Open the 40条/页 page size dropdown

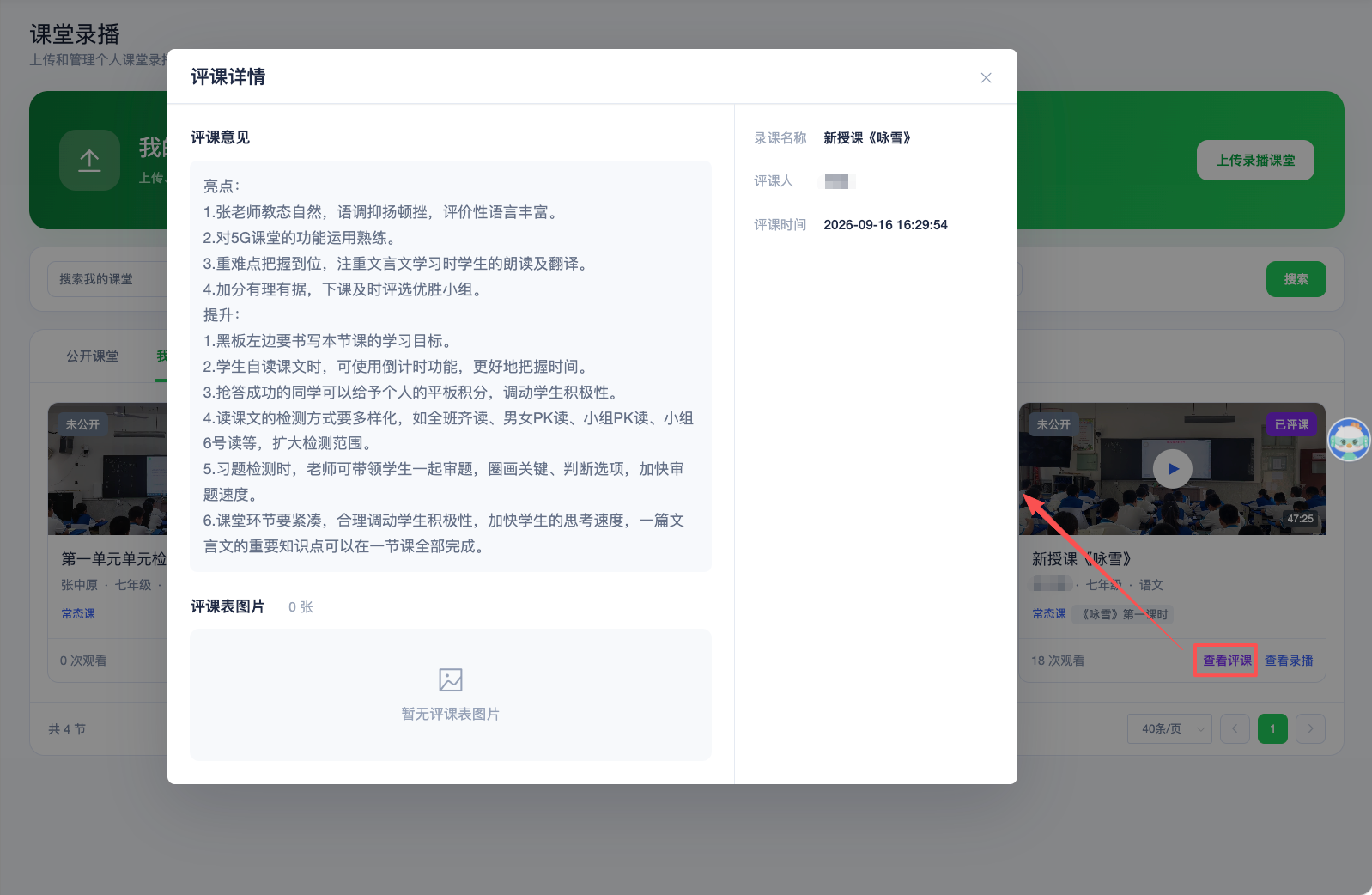(x=1170, y=728)
